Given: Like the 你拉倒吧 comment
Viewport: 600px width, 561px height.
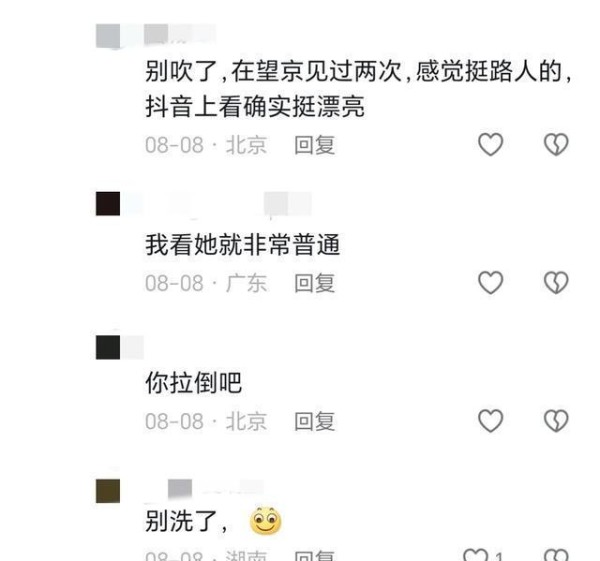Looking at the screenshot, I should [490, 421].
